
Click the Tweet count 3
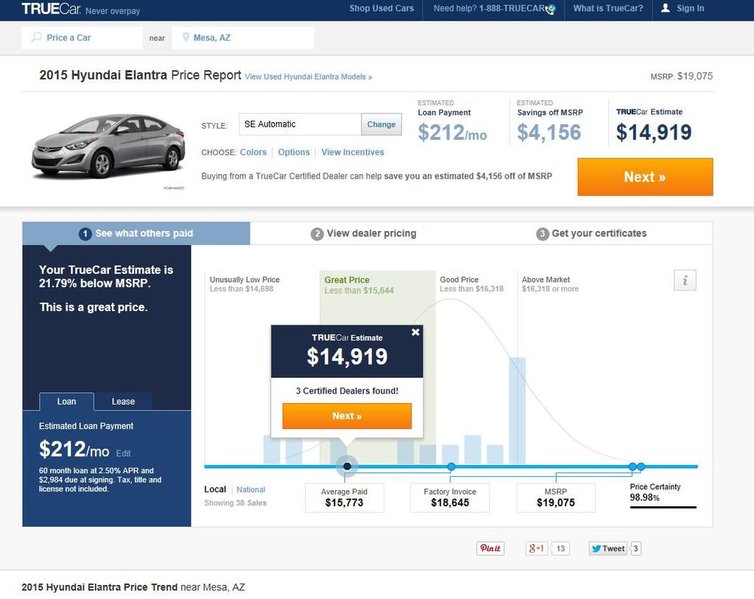(636, 548)
